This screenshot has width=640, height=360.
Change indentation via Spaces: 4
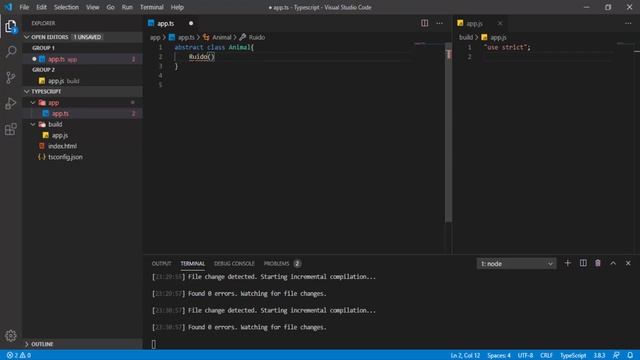point(499,355)
